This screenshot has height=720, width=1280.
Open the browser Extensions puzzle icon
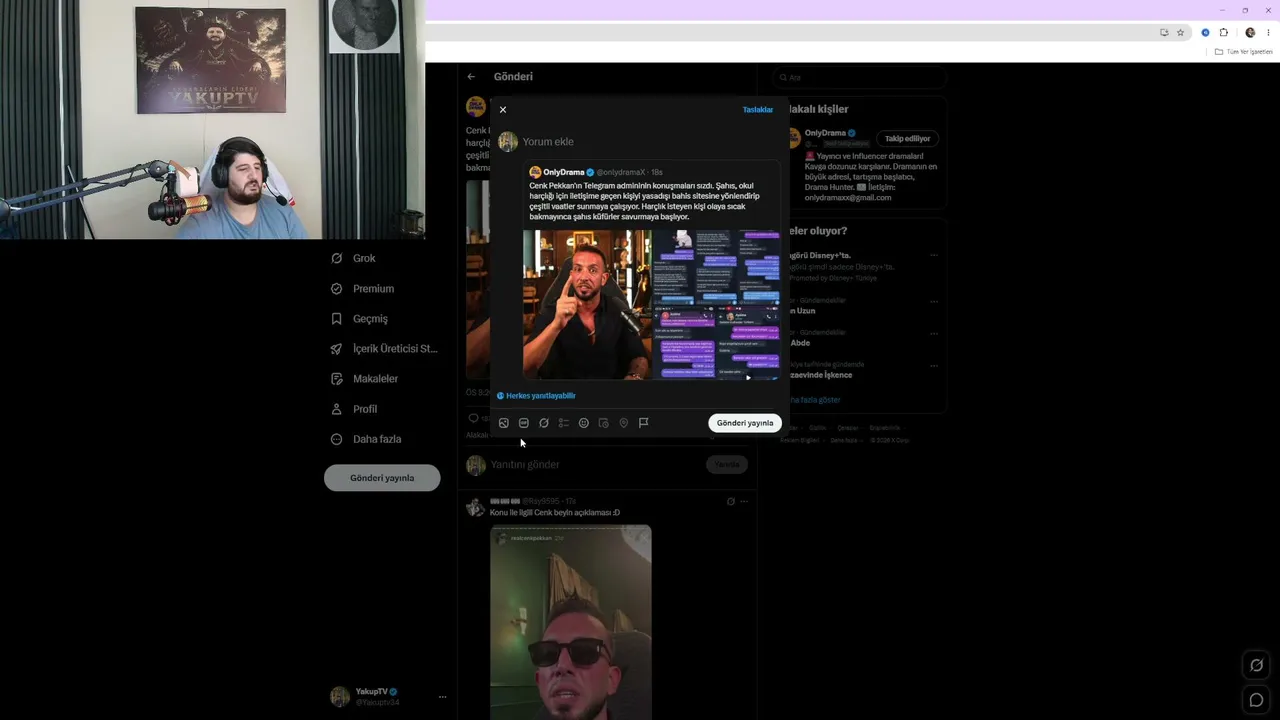pos(1223,33)
